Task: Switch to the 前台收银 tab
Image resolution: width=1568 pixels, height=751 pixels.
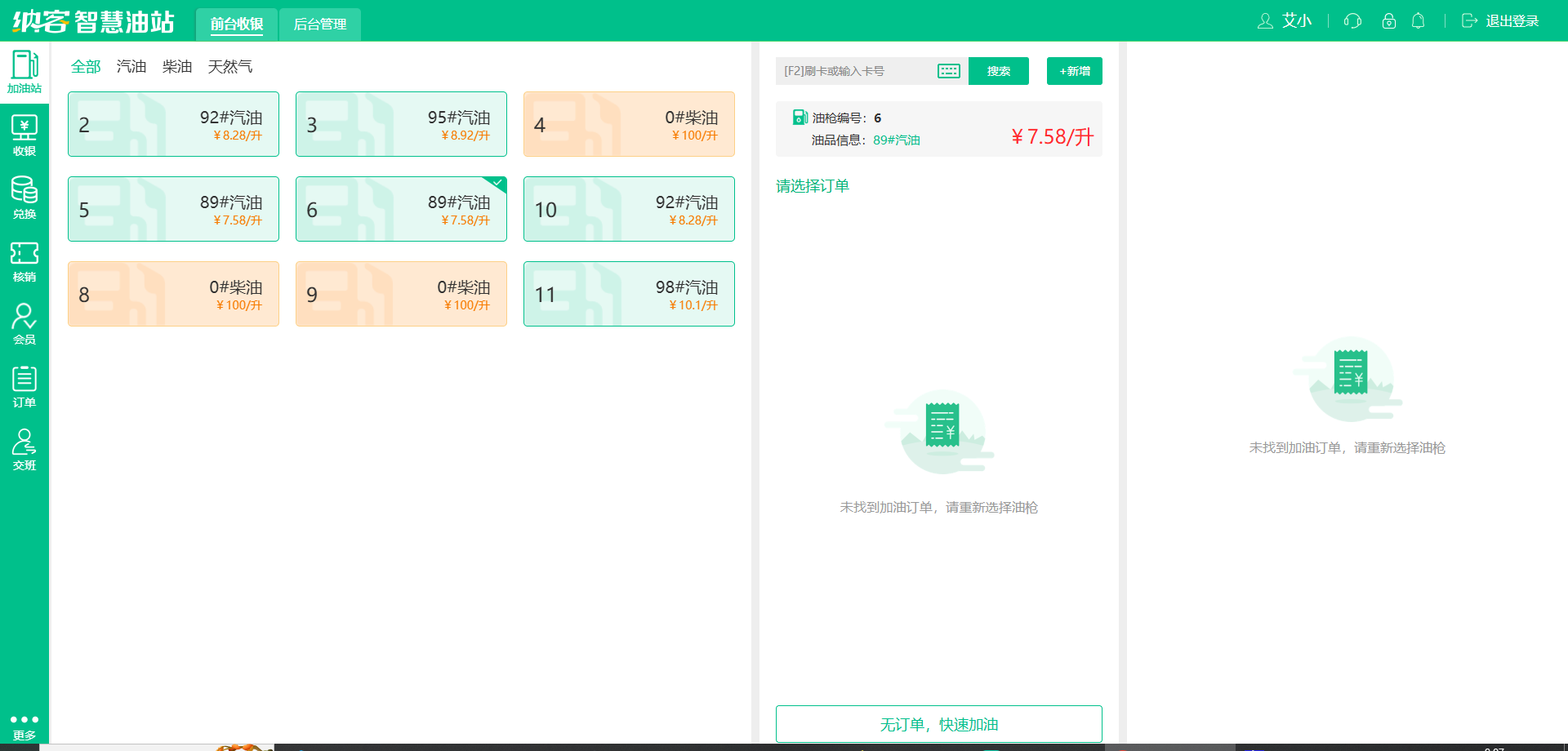Action: coord(237,24)
